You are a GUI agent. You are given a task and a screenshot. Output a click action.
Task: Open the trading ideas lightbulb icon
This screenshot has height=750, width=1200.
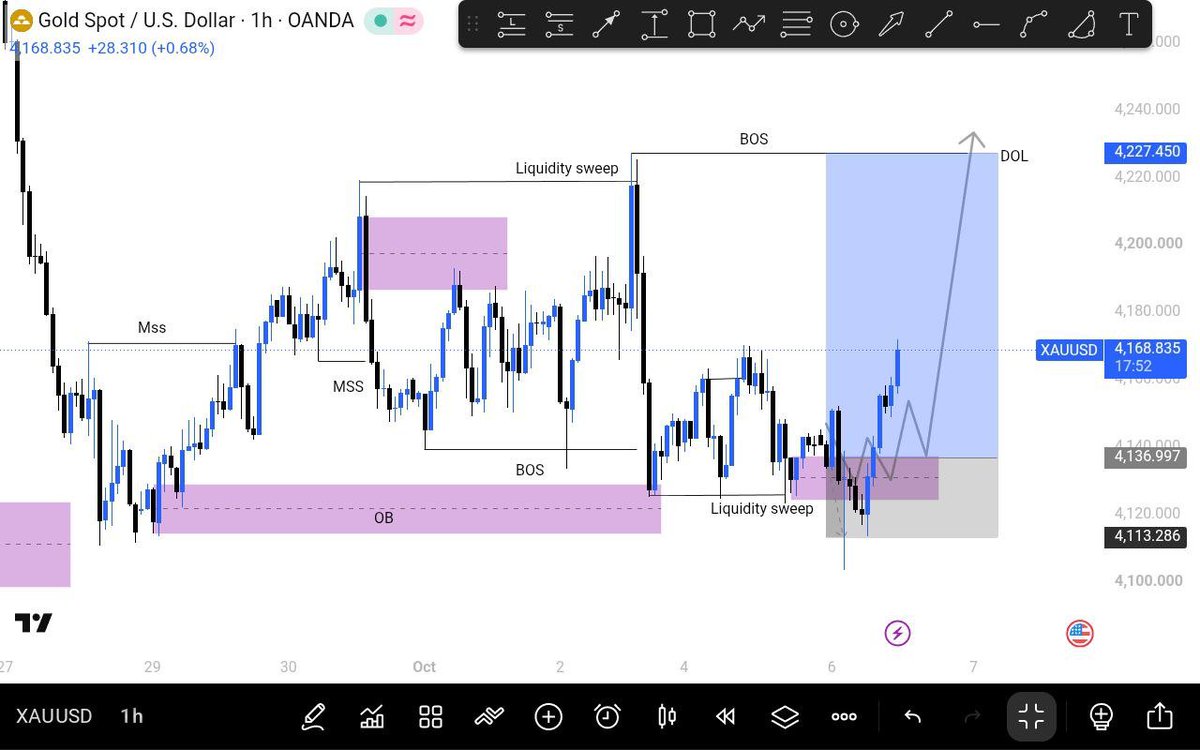pos(1101,716)
